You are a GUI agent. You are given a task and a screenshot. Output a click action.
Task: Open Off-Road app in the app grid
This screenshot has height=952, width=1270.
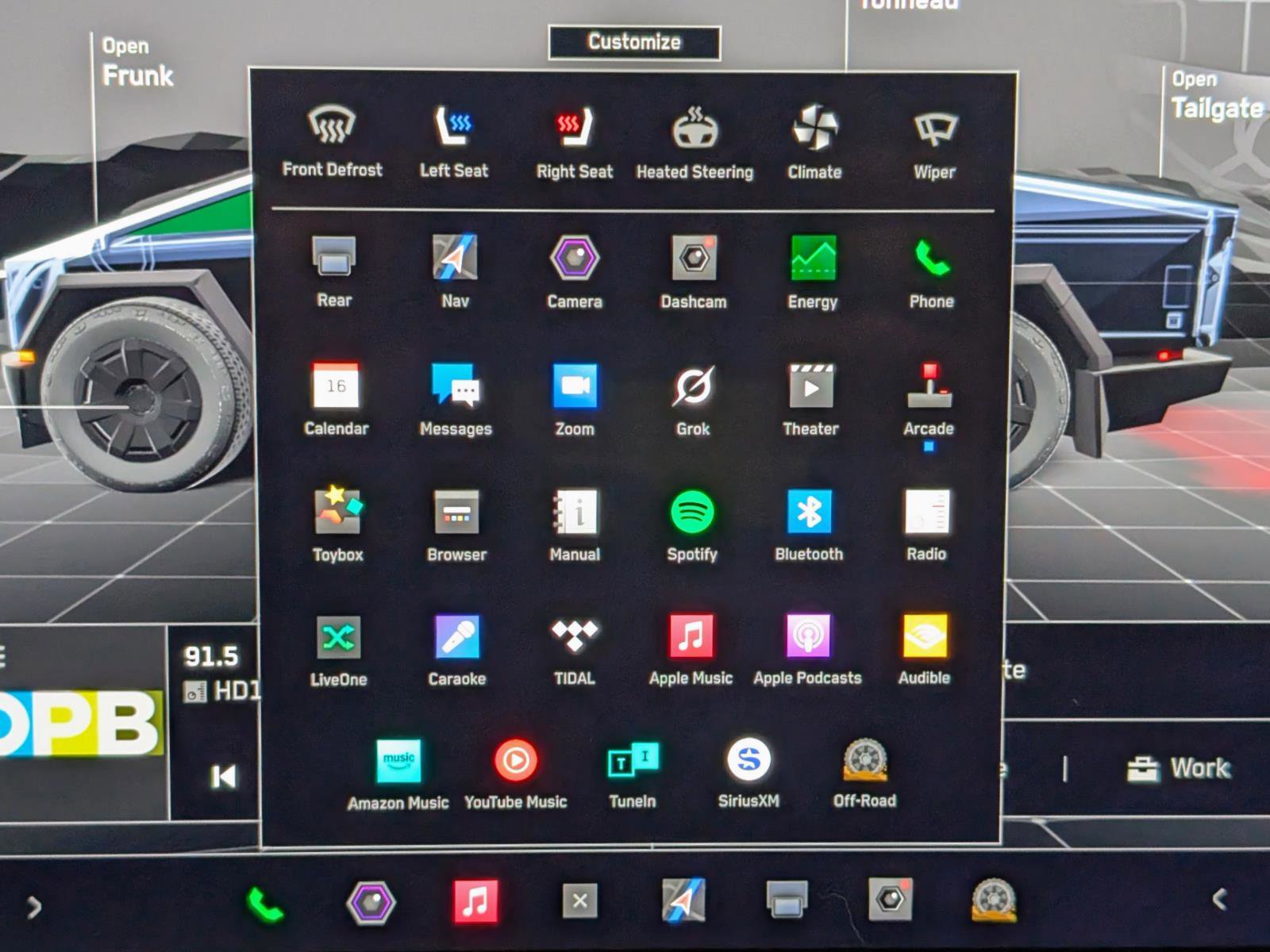point(864,773)
